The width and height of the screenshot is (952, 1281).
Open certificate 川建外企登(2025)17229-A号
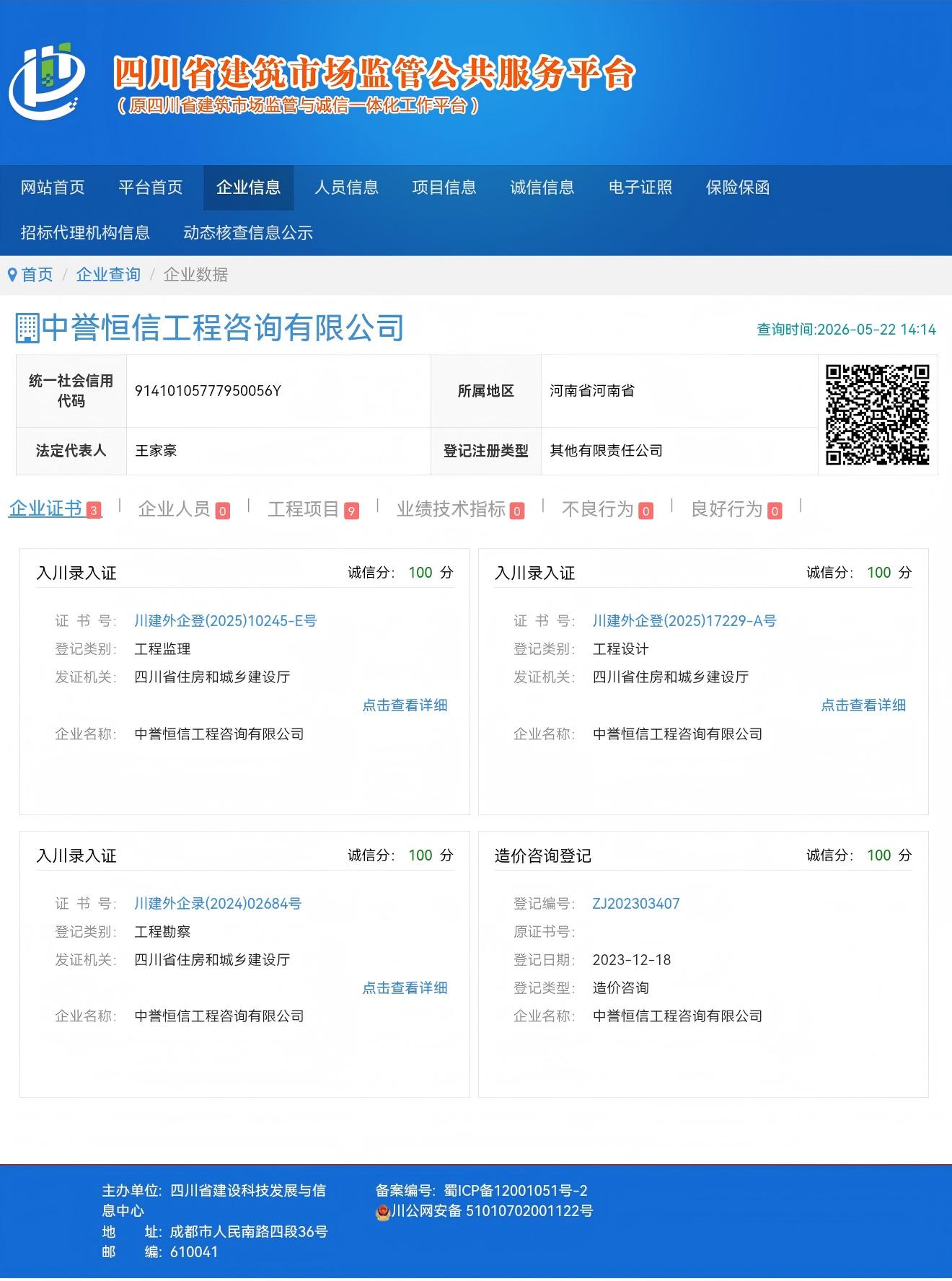click(x=684, y=621)
